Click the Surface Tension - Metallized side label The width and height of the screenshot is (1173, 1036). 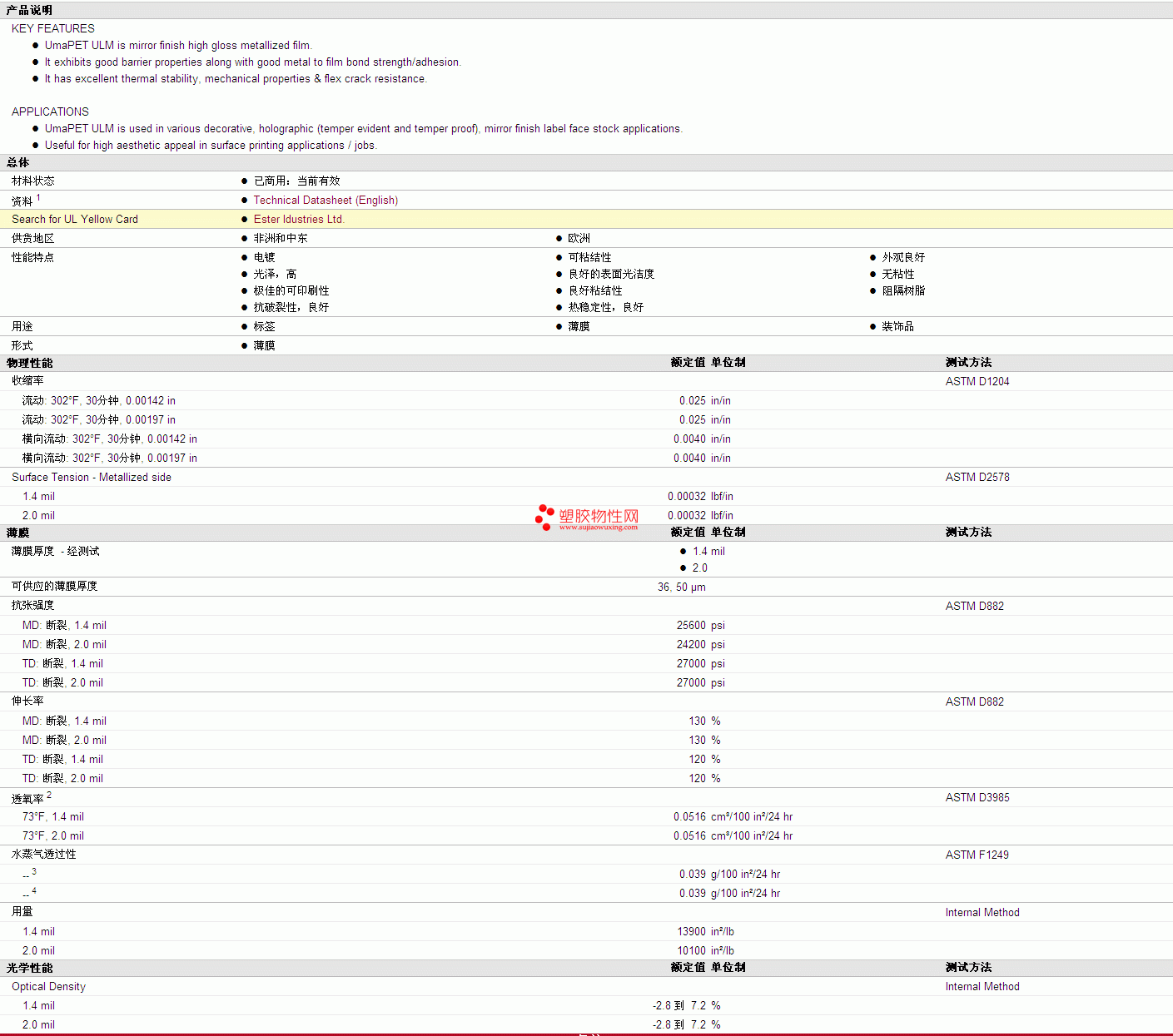[x=92, y=478]
